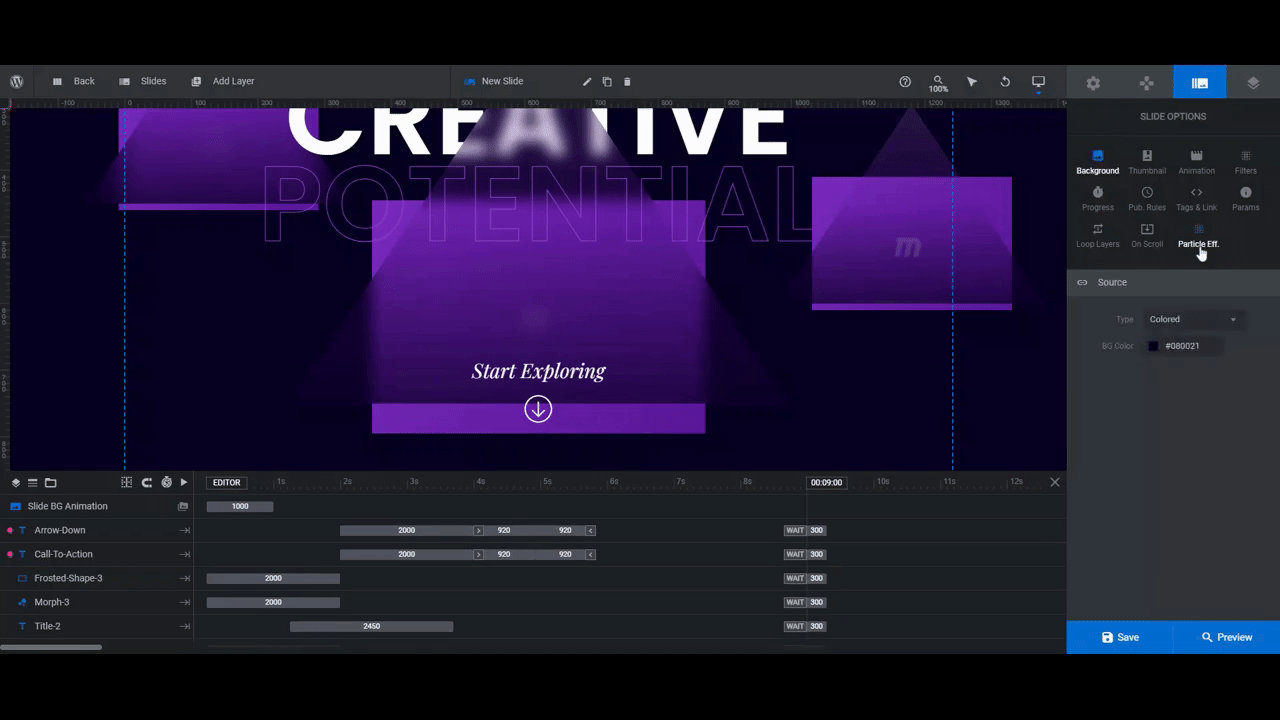Select the Tags & Link option
Screen dimensions: 1280x720
[1196, 199]
